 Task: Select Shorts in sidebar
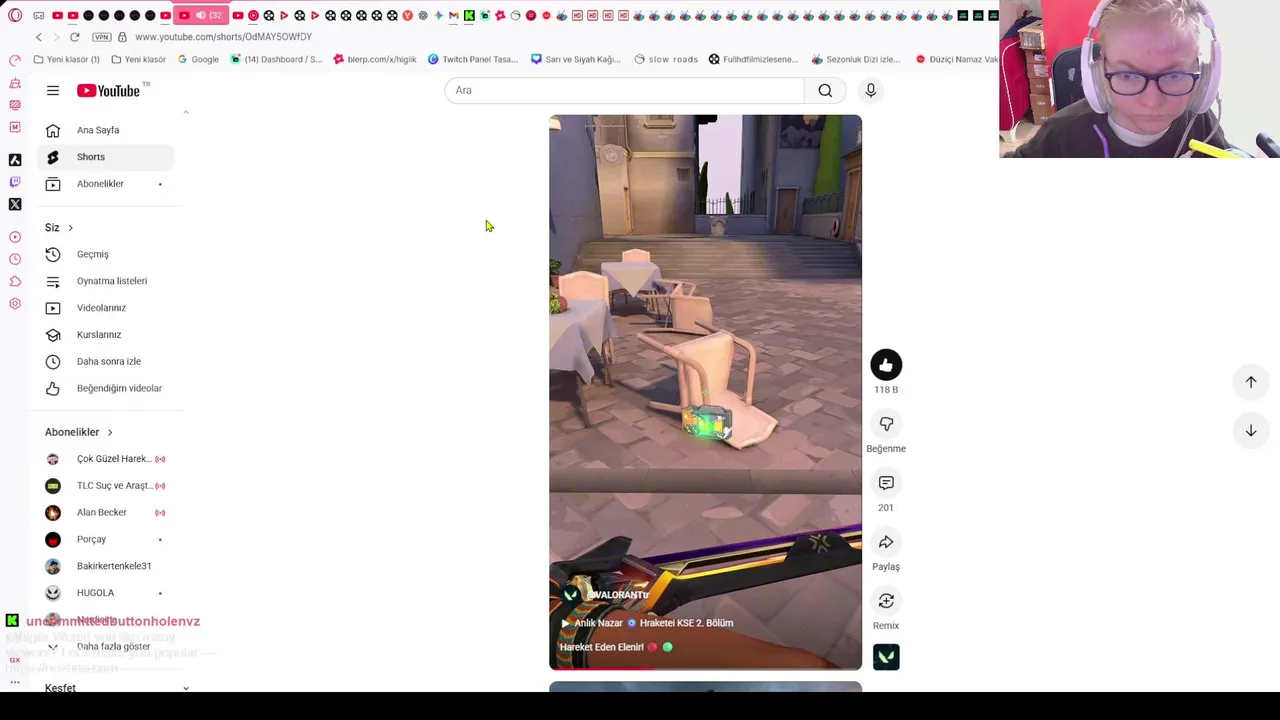click(105, 157)
